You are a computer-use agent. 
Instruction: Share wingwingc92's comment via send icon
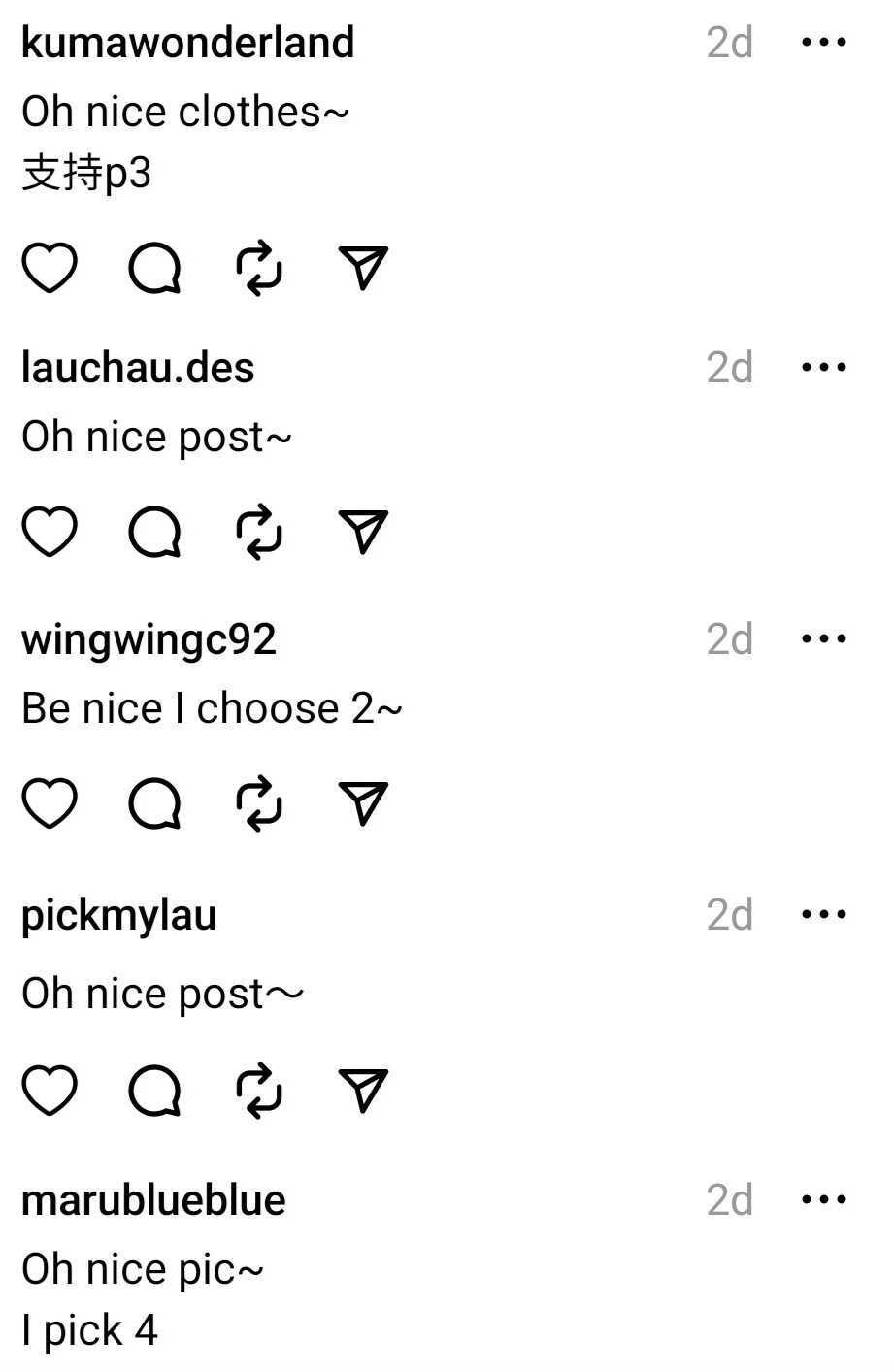coord(363,803)
